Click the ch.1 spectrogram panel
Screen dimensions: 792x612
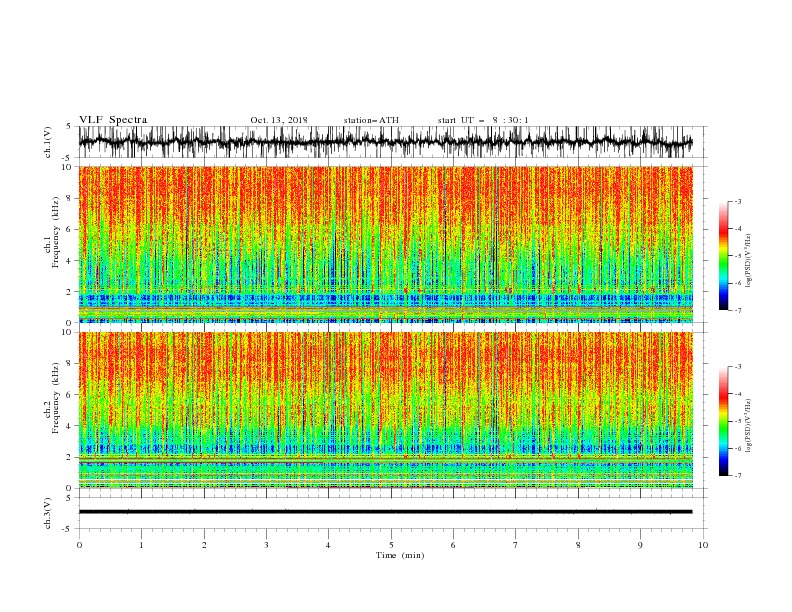coord(385,244)
